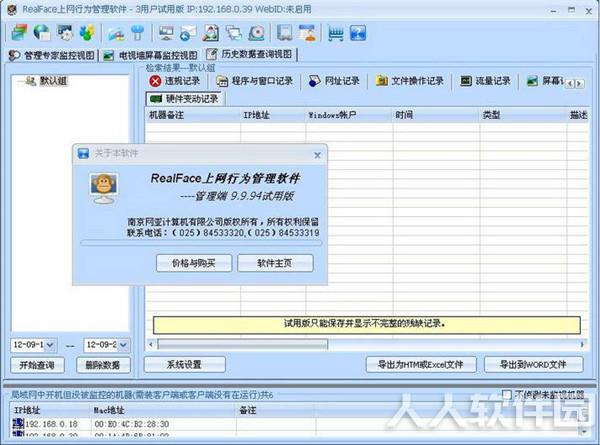The height and width of the screenshot is (445, 600).
Task: Click the picture document toolbar icon
Action: (x=211, y=33)
